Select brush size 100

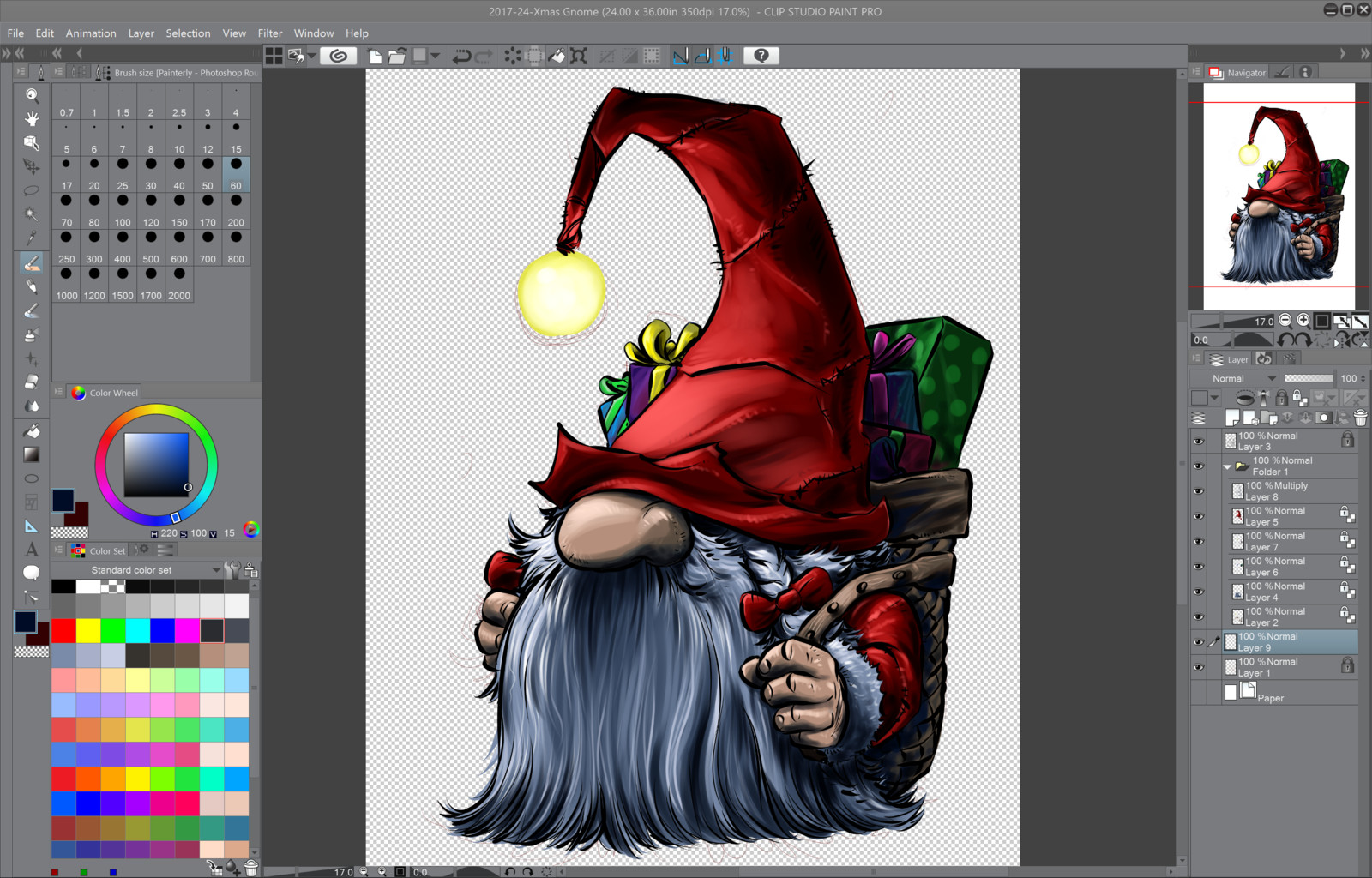pyautogui.click(x=123, y=211)
